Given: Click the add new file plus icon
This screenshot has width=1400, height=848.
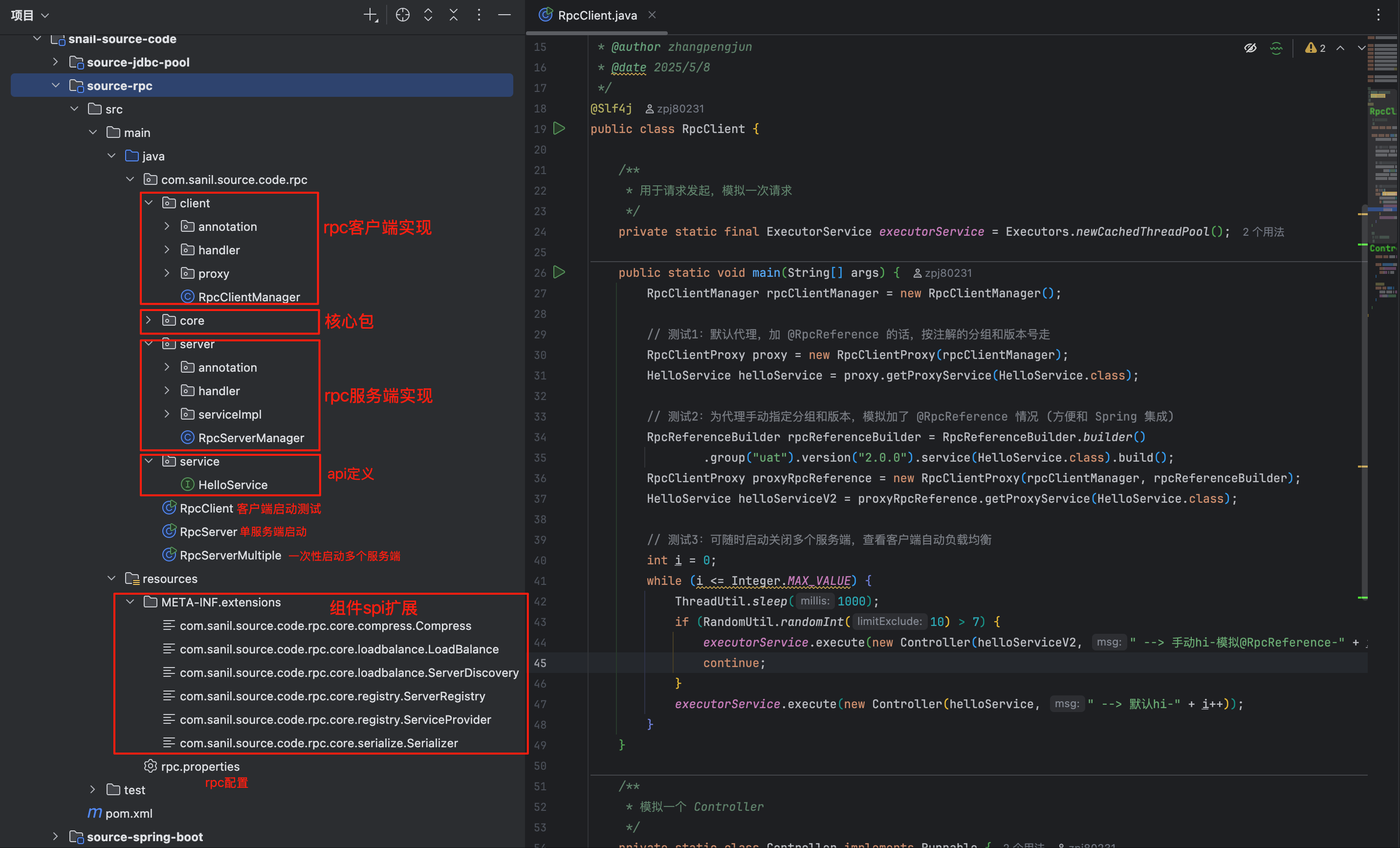Looking at the screenshot, I should (371, 15).
